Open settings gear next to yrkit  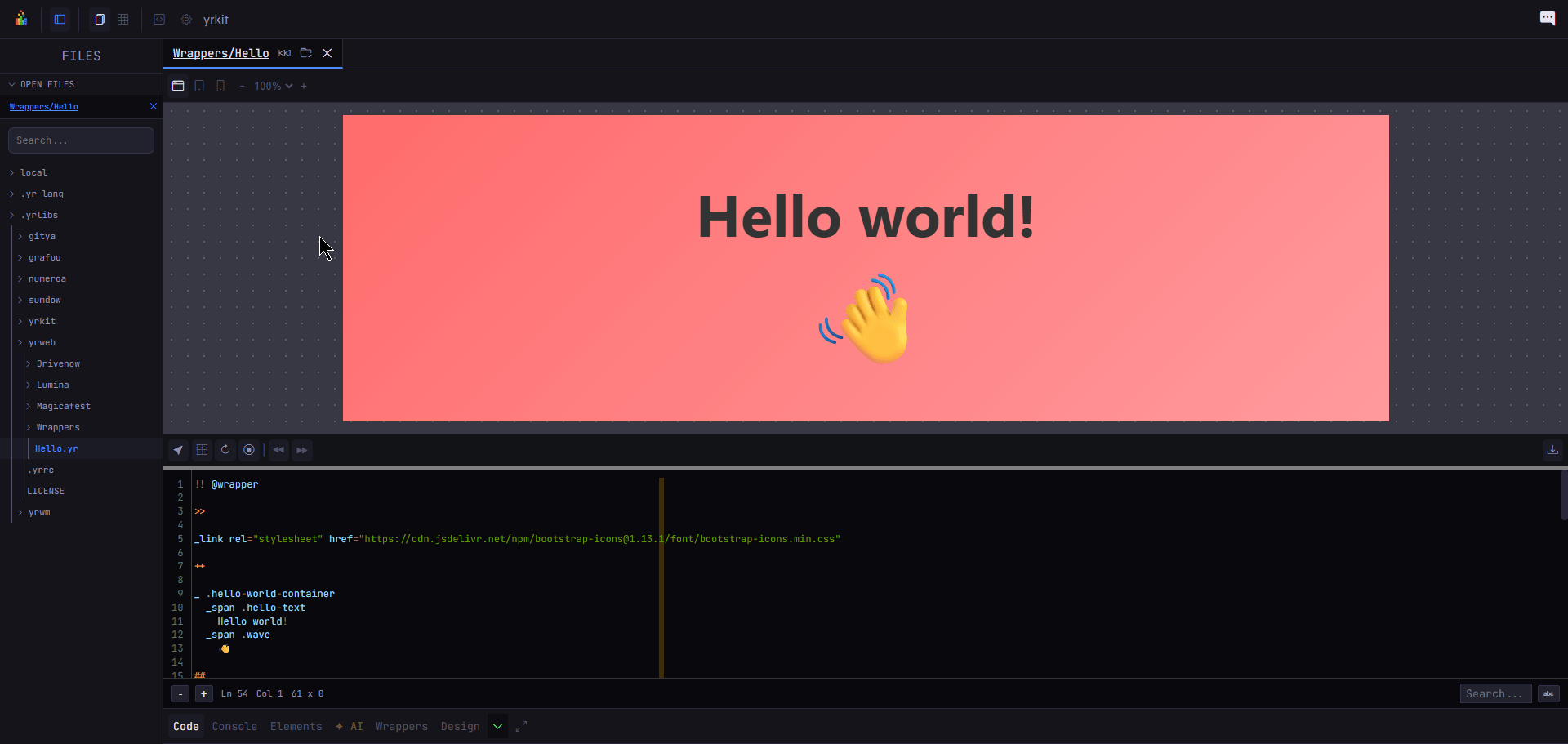(186, 19)
